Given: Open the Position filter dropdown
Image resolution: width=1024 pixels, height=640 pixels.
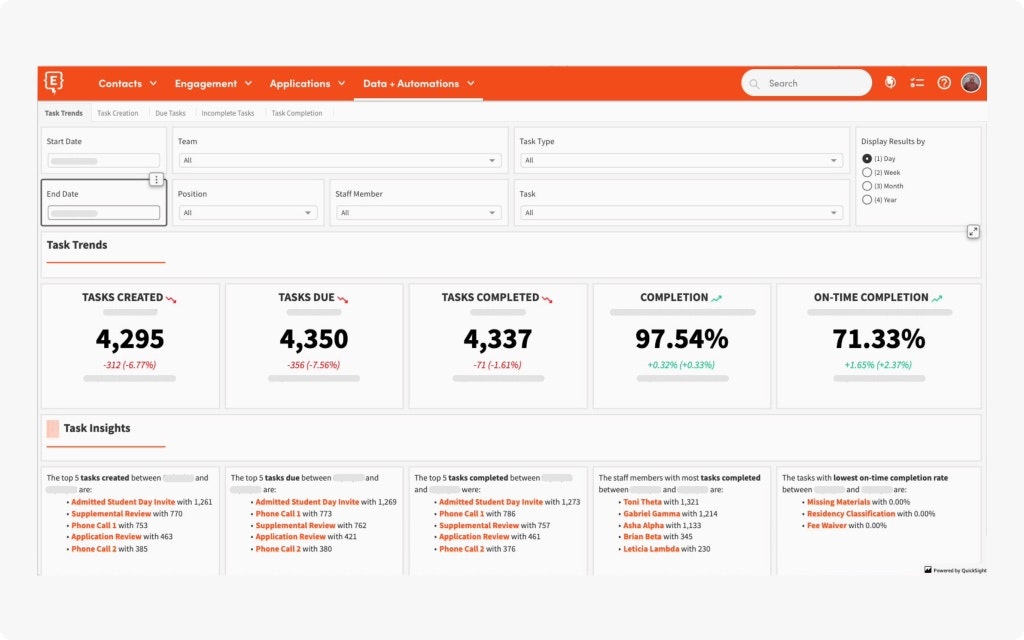Looking at the screenshot, I should click(x=248, y=213).
